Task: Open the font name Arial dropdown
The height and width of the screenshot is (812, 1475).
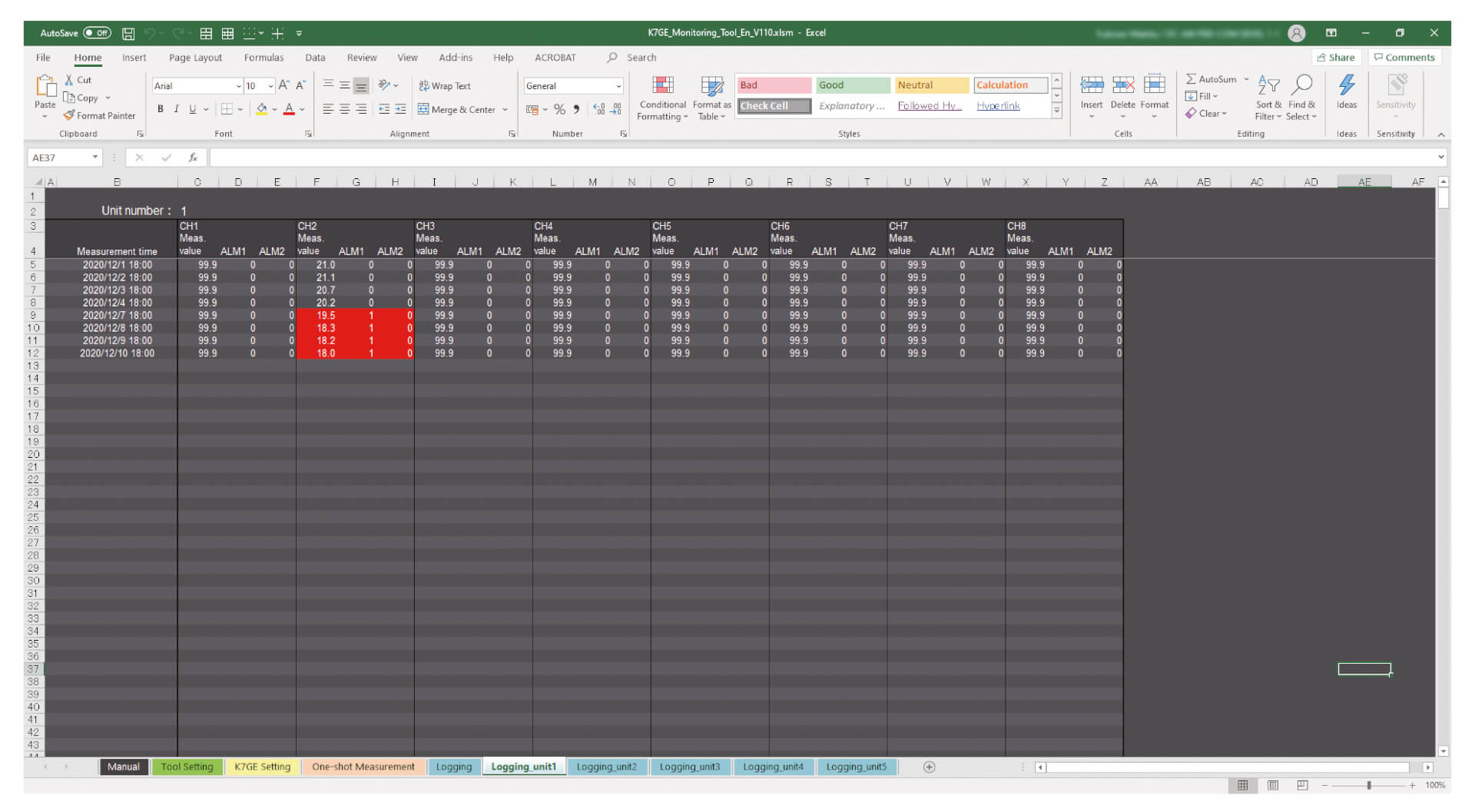Action: [x=239, y=86]
